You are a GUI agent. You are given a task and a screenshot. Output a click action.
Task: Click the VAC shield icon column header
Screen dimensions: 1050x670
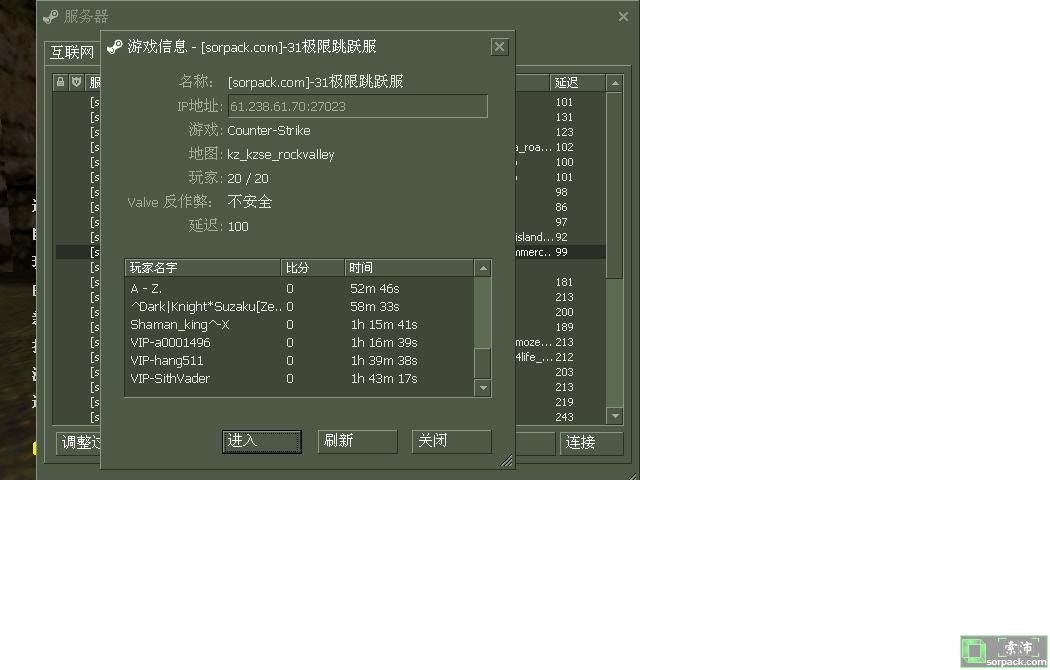[x=76, y=82]
